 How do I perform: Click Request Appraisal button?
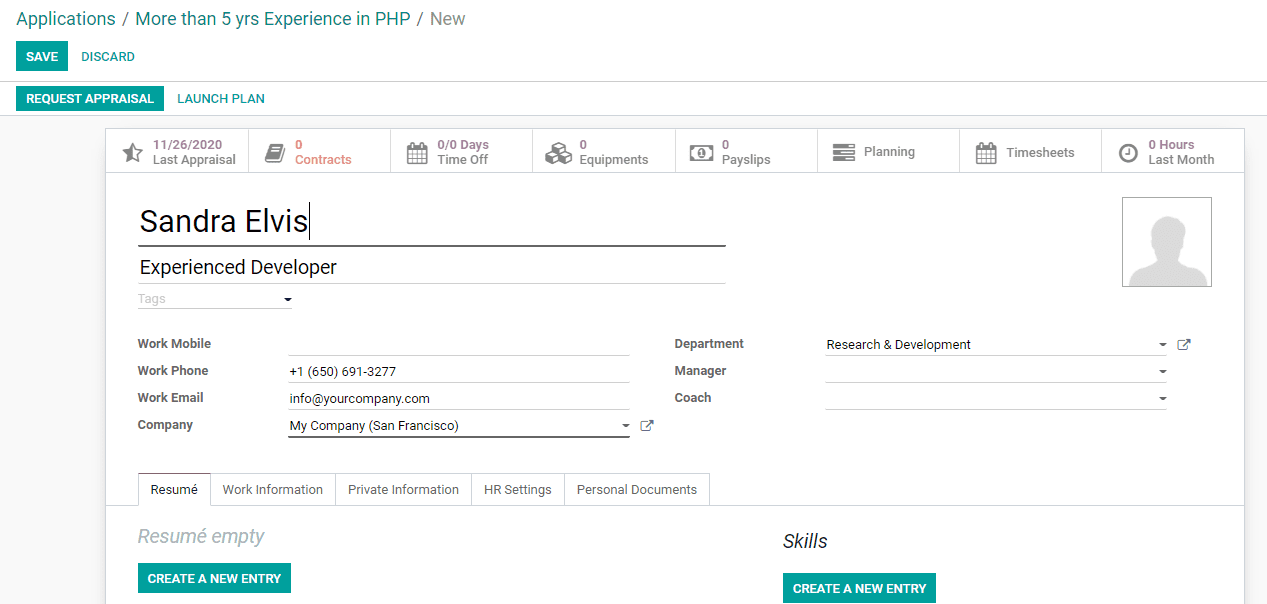coord(90,99)
